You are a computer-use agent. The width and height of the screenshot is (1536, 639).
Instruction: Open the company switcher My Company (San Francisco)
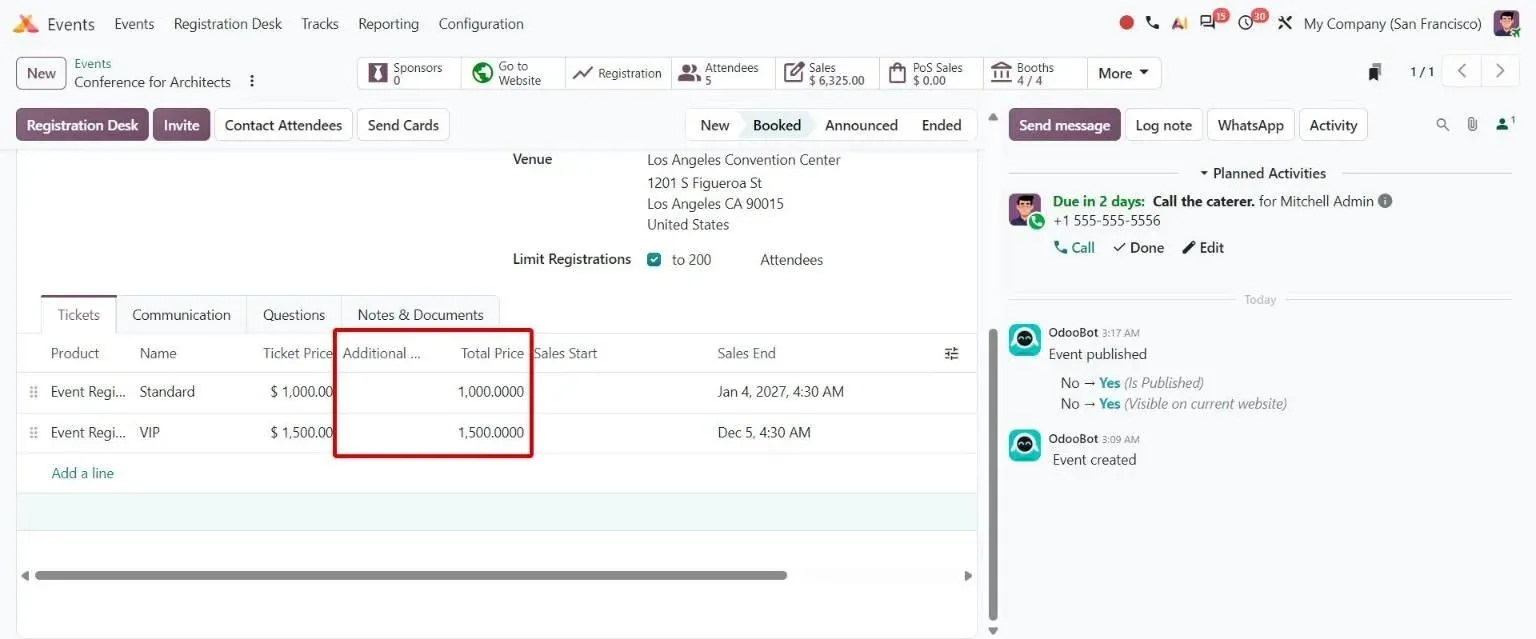pos(1392,23)
